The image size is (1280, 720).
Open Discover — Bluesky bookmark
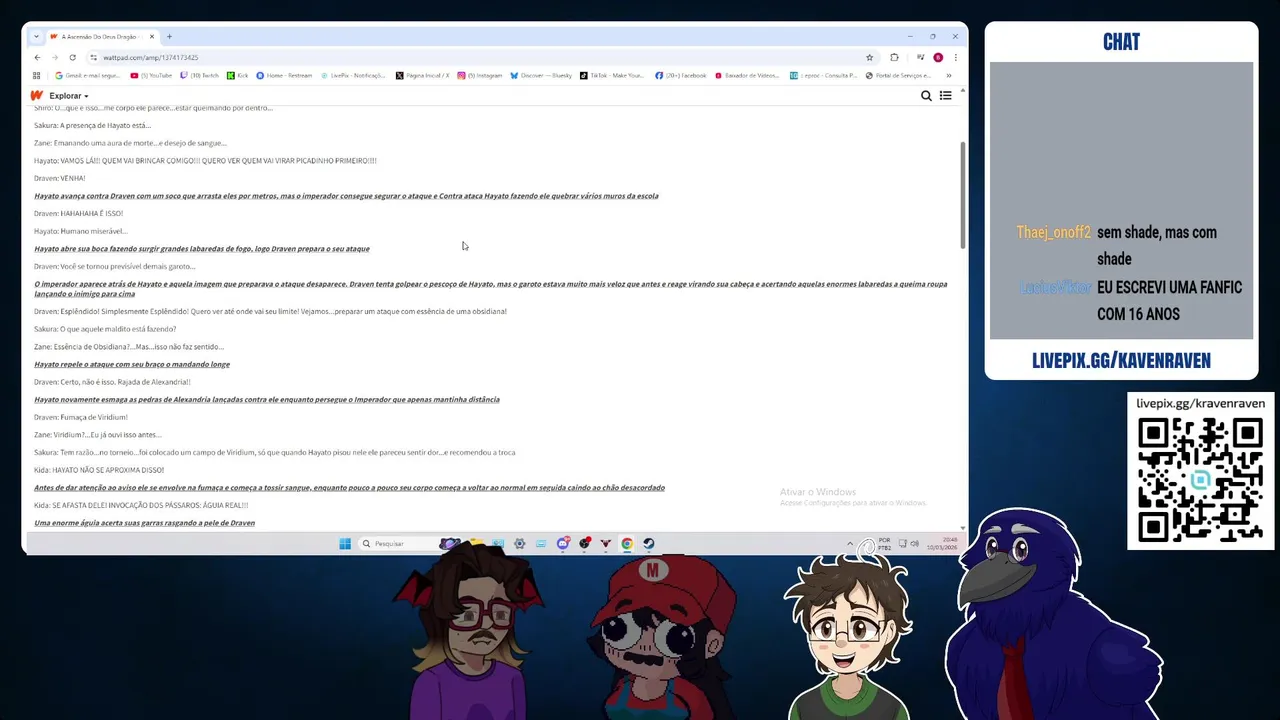point(541,75)
